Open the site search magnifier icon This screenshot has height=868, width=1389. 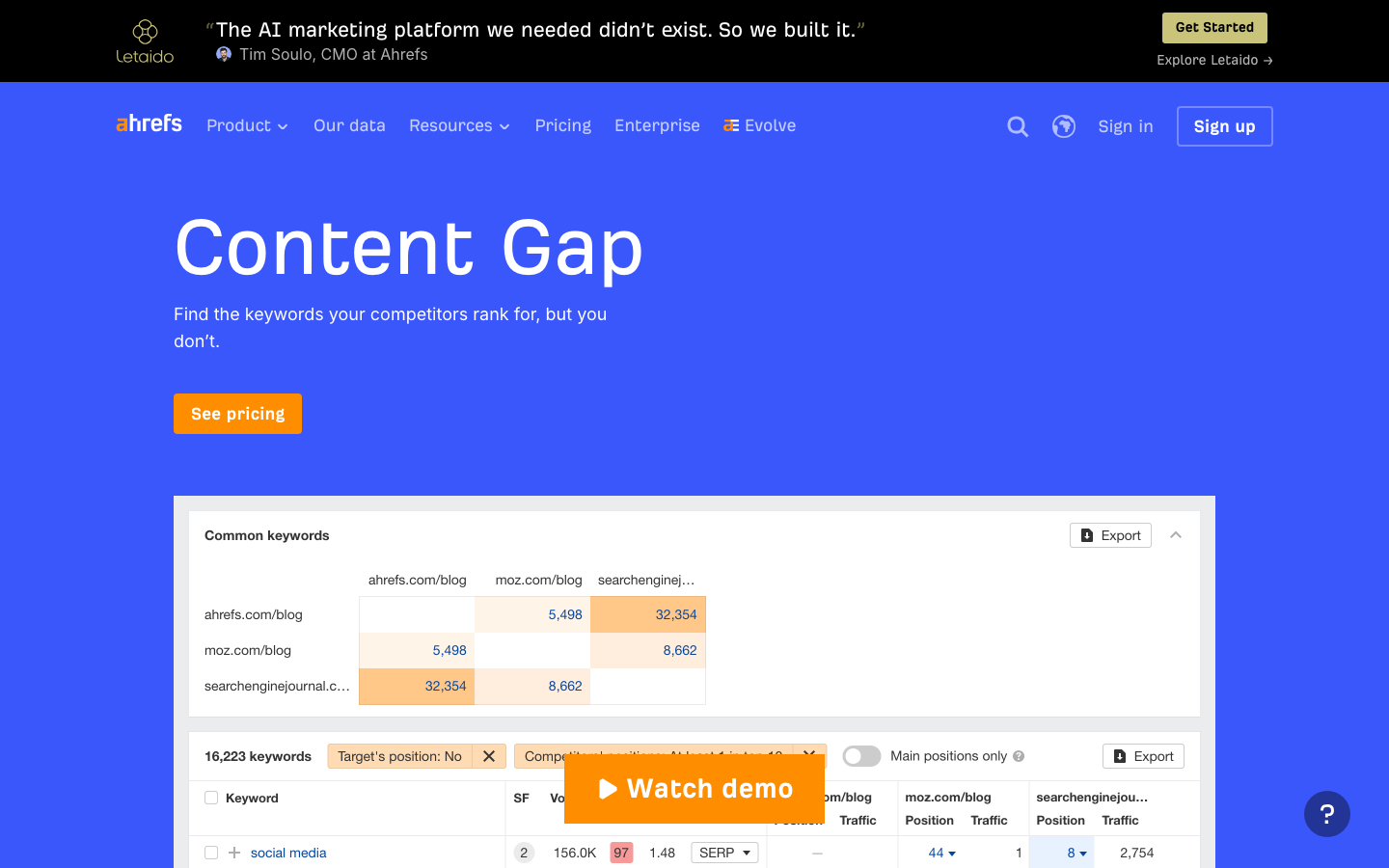click(x=1018, y=126)
